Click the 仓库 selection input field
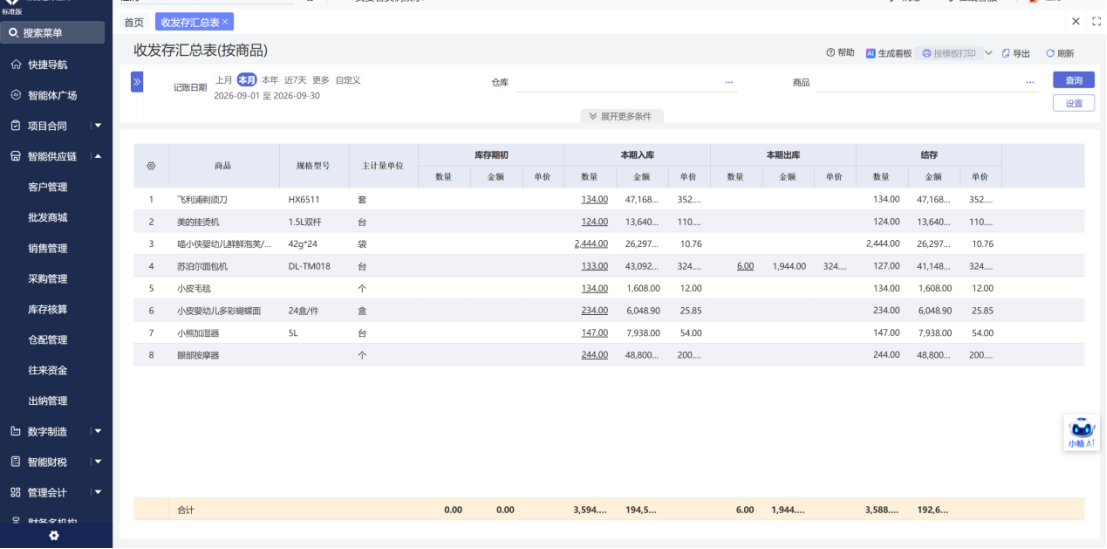Viewport: 1107px width, 549px height. point(626,83)
